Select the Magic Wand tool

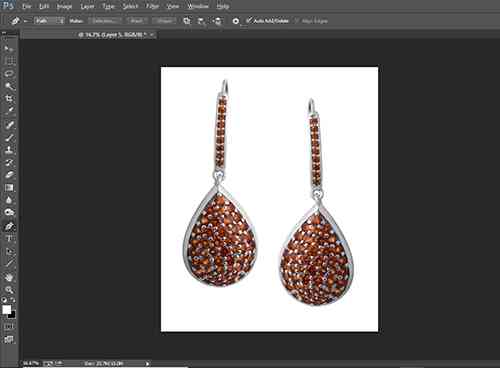[x=9, y=86]
